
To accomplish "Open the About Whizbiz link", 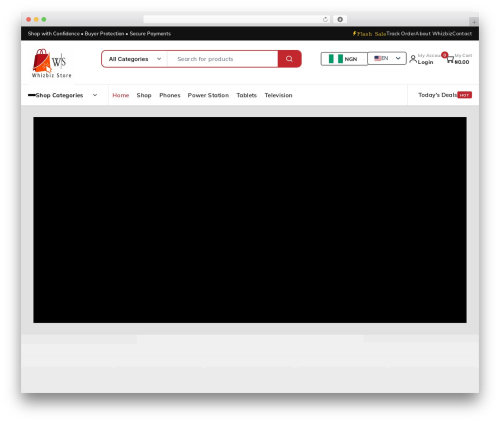I will tap(434, 34).
